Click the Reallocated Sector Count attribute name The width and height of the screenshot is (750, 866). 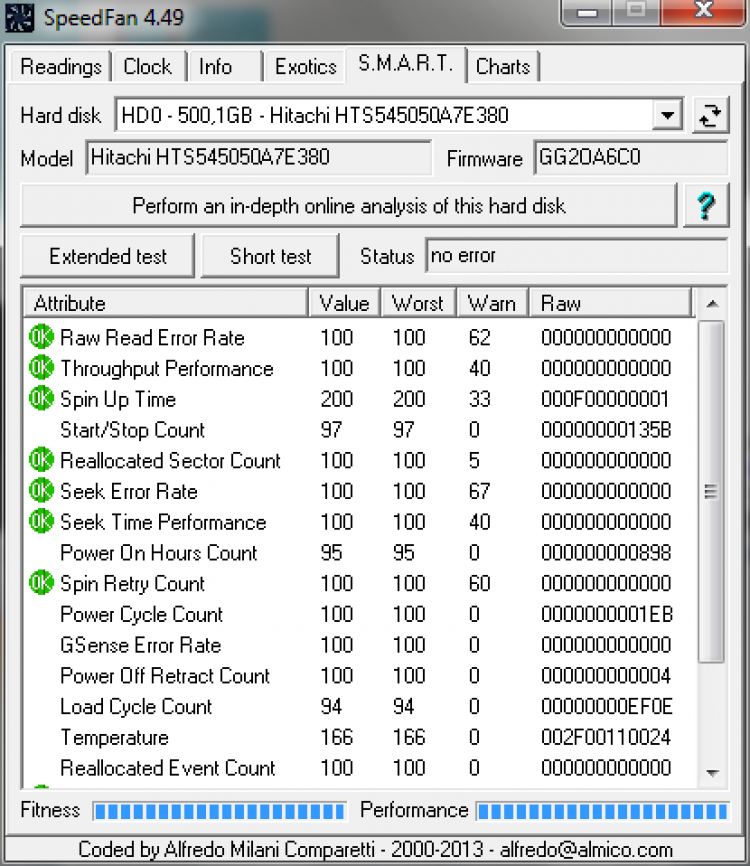(x=171, y=461)
